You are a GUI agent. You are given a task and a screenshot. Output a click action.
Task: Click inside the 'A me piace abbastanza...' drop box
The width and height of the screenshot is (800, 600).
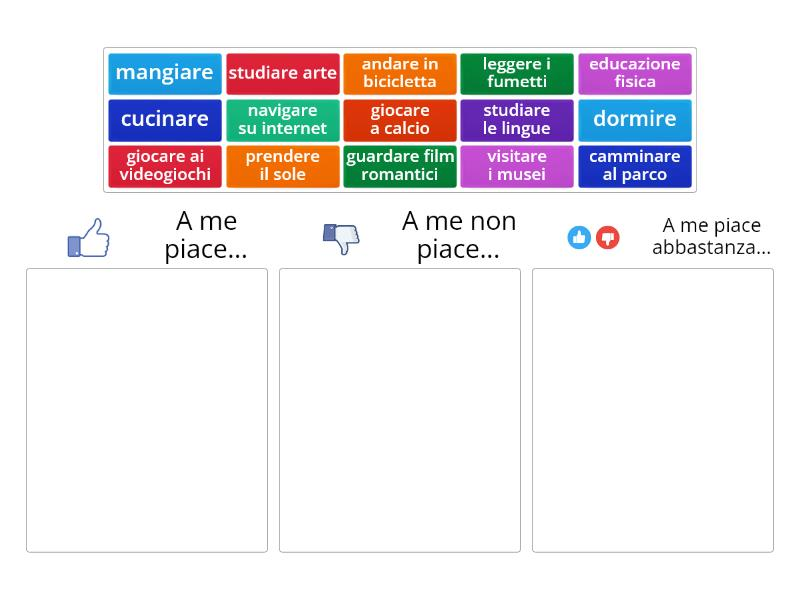click(x=653, y=410)
